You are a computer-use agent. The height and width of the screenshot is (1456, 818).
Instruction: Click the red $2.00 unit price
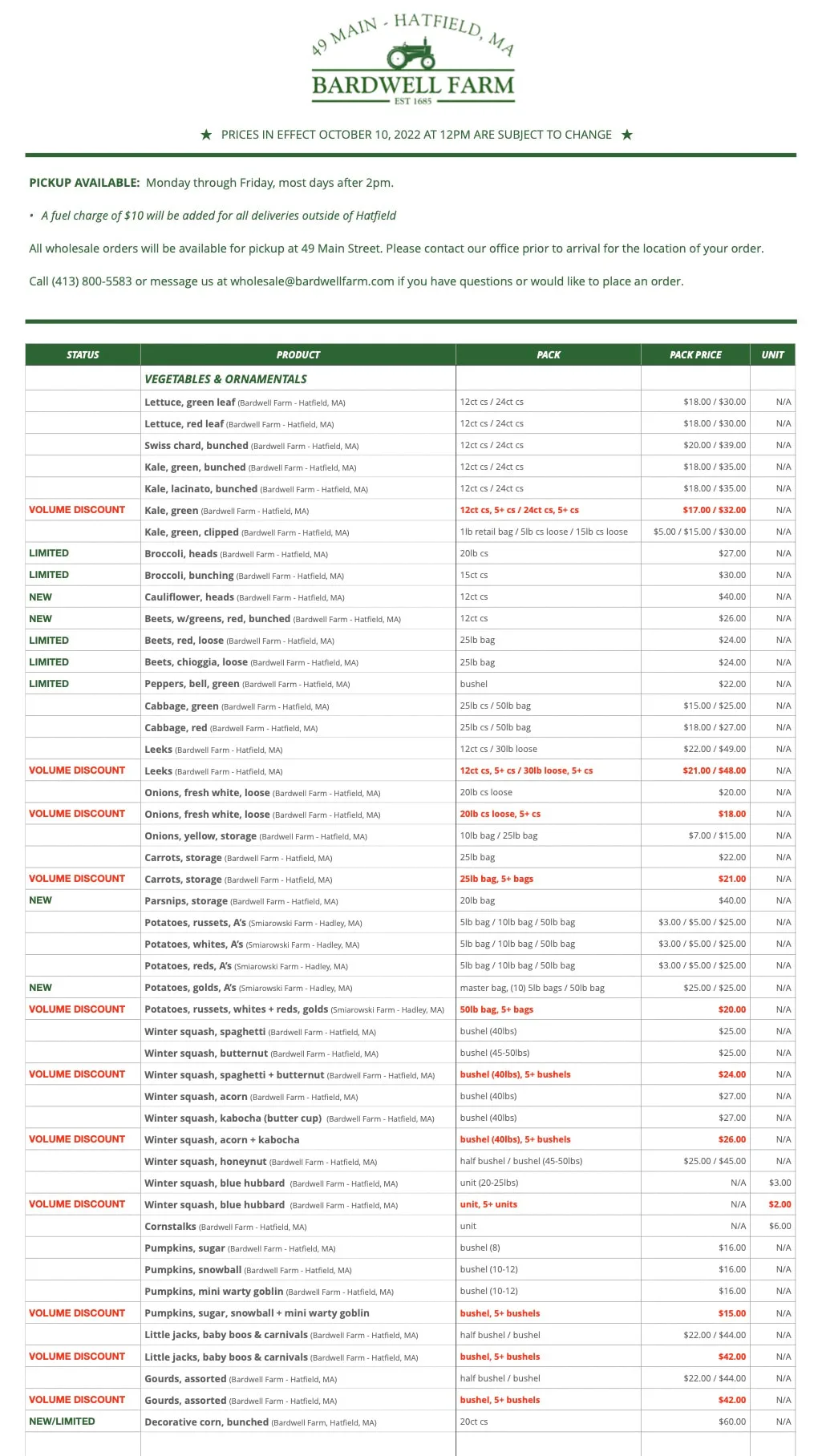coord(780,1204)
